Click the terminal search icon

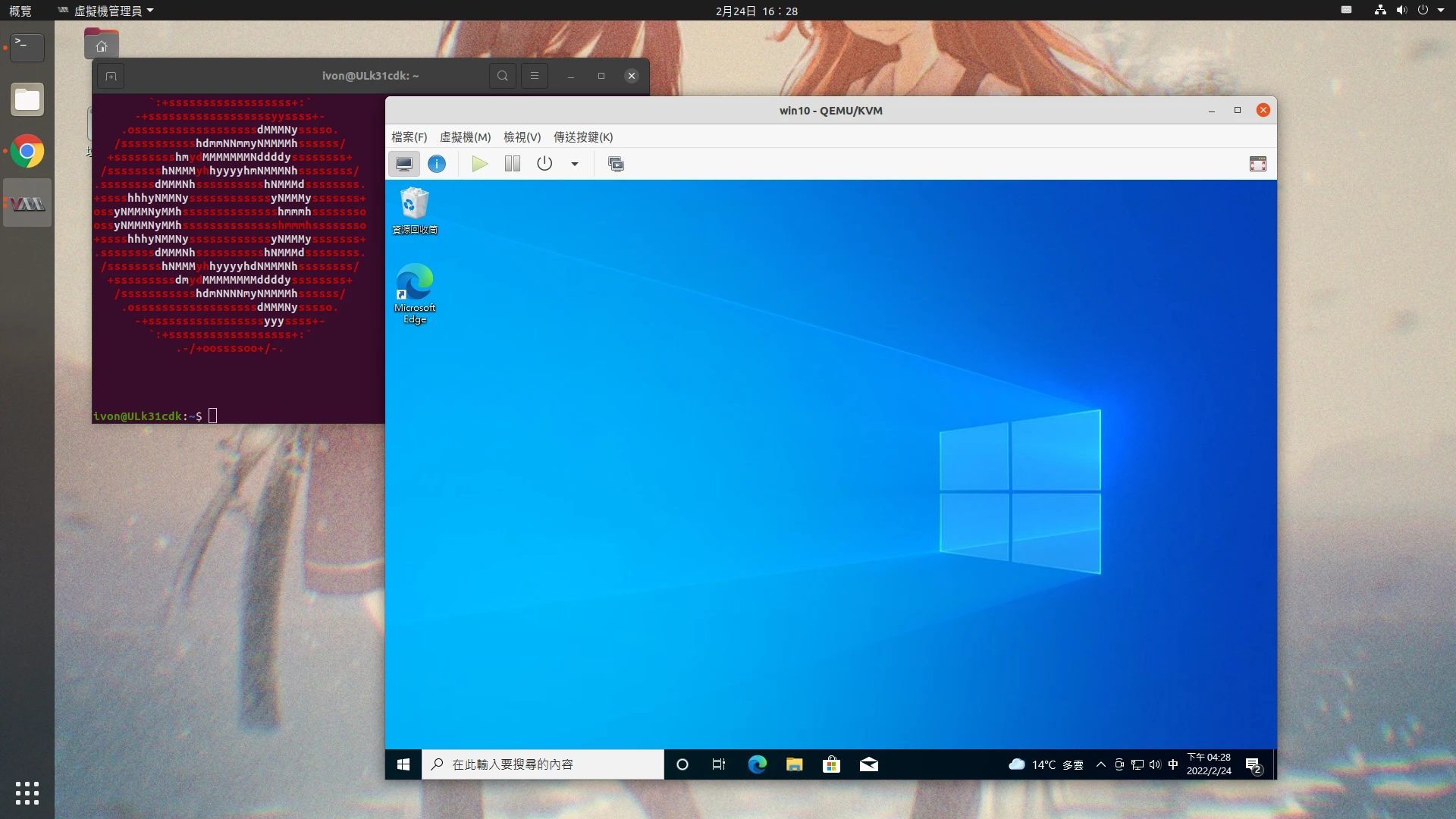[x=502, y=76]
